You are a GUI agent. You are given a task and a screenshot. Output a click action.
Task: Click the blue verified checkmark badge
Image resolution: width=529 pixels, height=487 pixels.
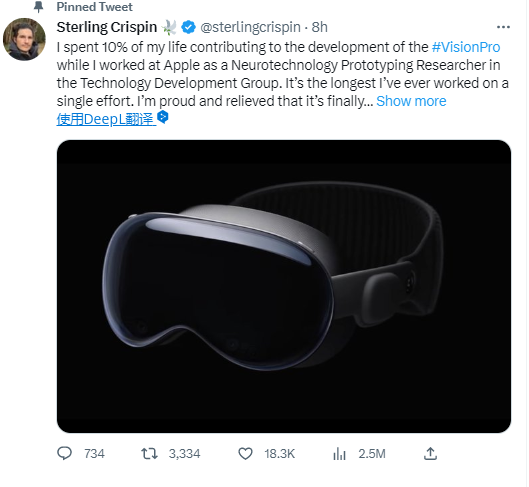[188, 27]
